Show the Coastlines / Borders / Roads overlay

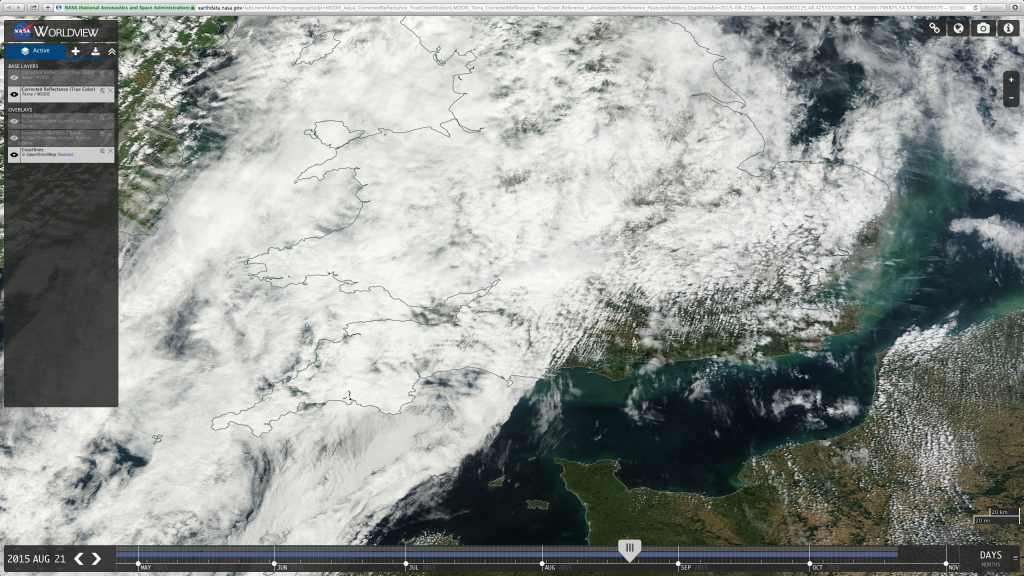[x=14, y=138]
